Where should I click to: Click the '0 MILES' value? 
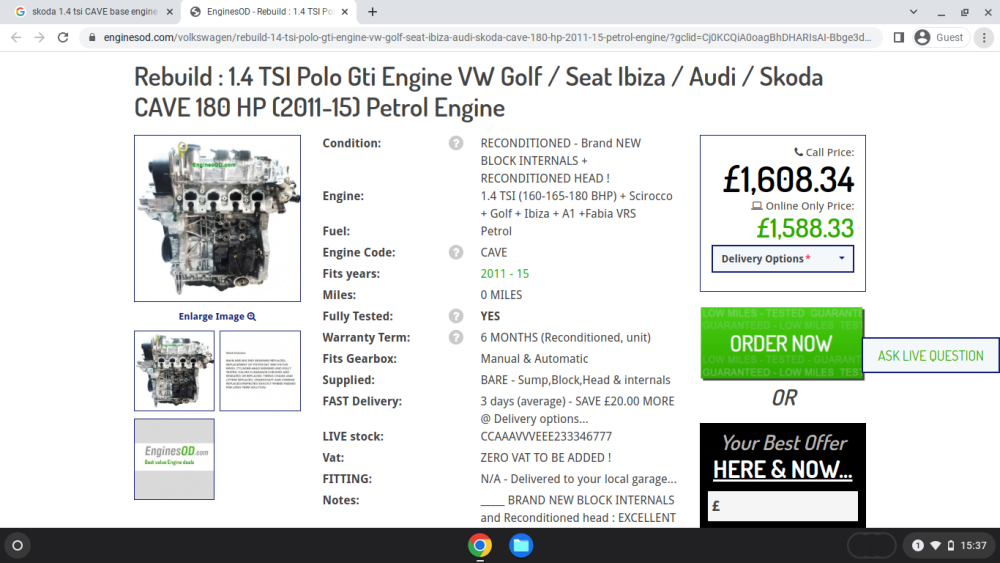tap(501, 295)
